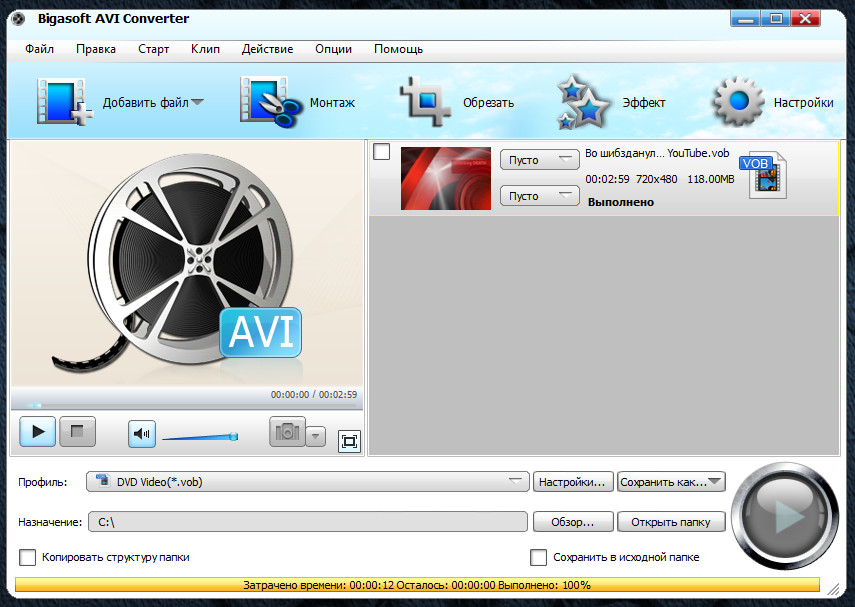Click Добавить файл text label
The height and width of the screenshot is (607, 855).
[146, 103]
